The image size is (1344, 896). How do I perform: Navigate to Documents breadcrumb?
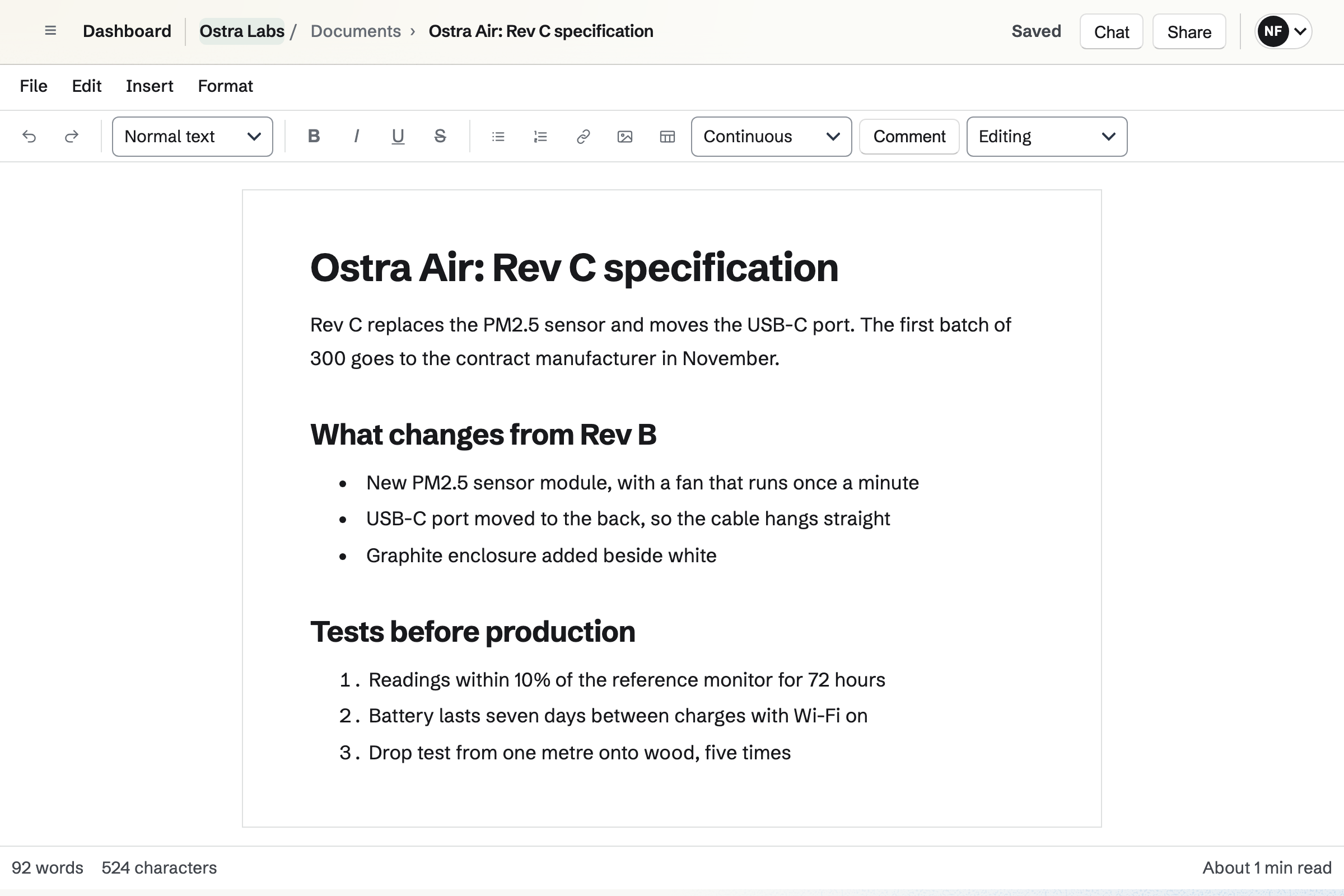tap(356, 31)
